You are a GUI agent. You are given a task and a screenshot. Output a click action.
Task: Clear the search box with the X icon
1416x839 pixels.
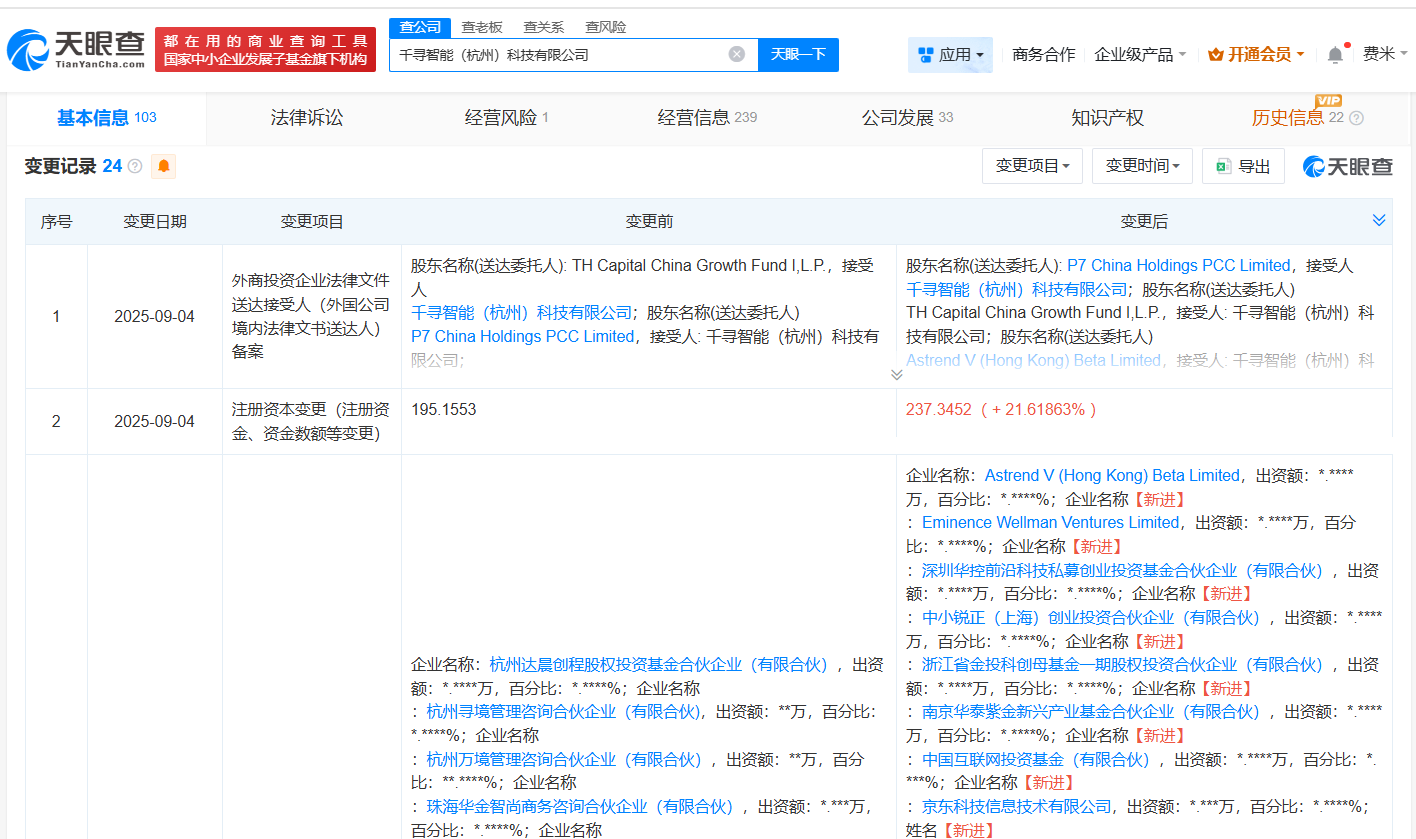pos(737,54)
